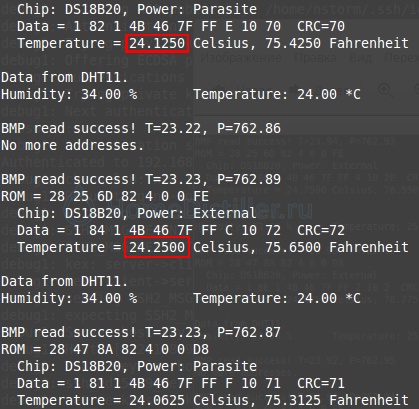Click BMP reading with P=762.89

coord(141,179)
